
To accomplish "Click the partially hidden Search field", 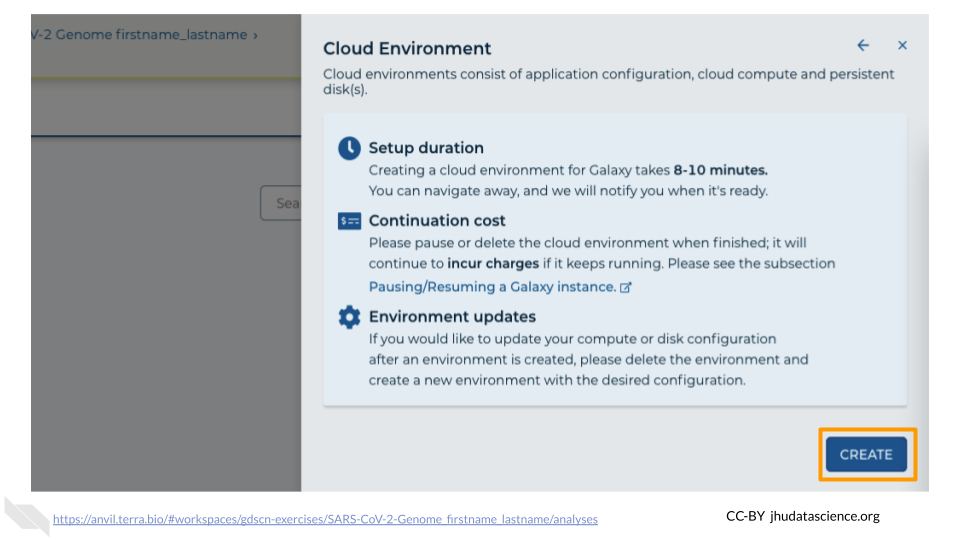I will tap(281, 203).
